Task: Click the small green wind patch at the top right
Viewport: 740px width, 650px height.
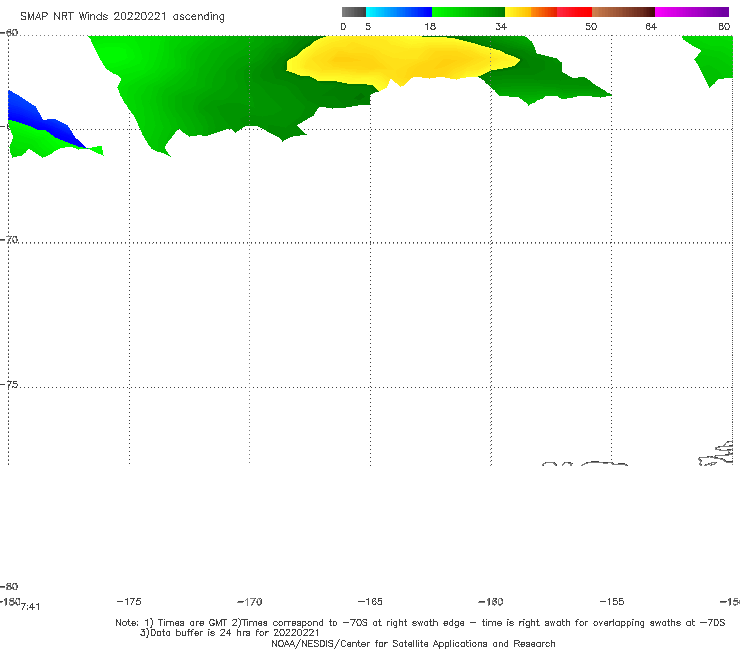Action: (713, 59)
